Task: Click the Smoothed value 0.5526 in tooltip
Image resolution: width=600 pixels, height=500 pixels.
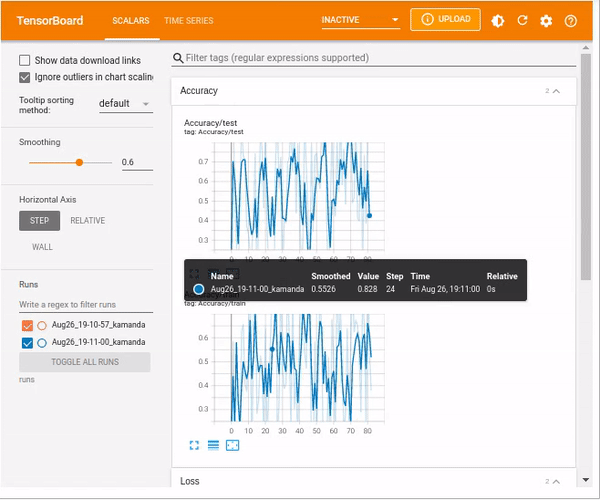Action: 323,289
